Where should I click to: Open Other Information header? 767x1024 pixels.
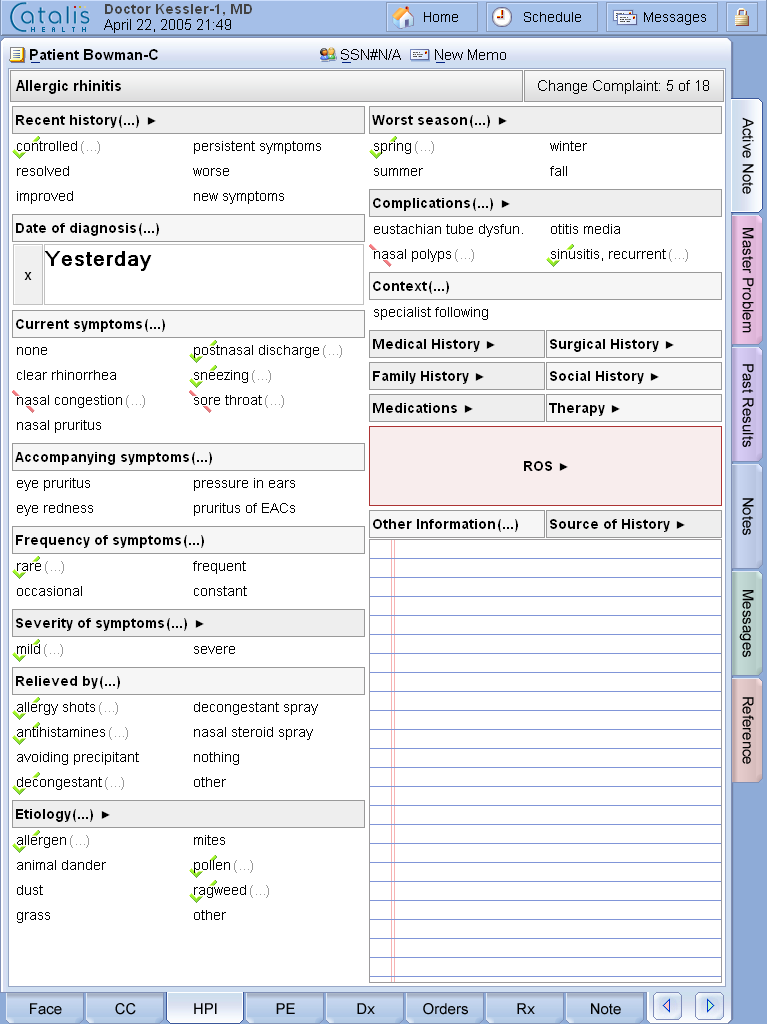pyautogui.click(x=457, y=524)
